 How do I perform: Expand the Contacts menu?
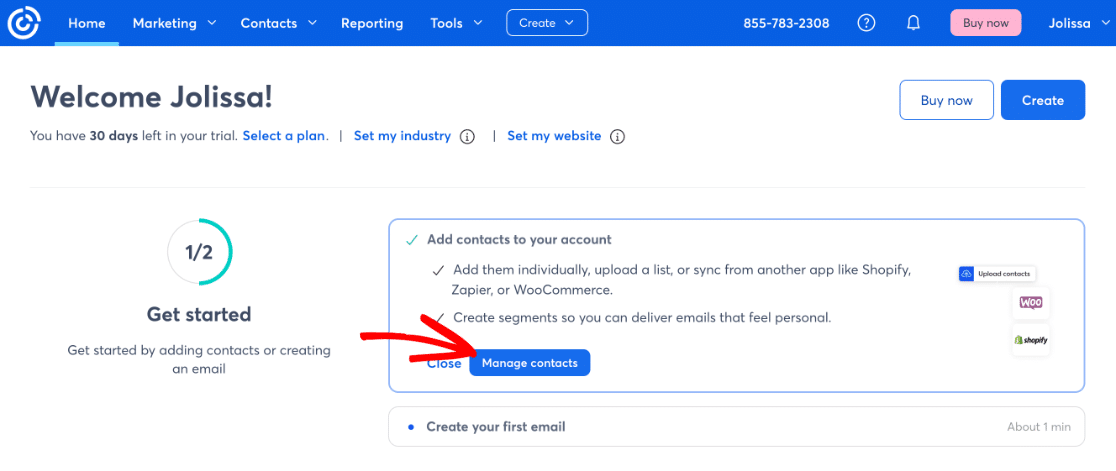279,23
